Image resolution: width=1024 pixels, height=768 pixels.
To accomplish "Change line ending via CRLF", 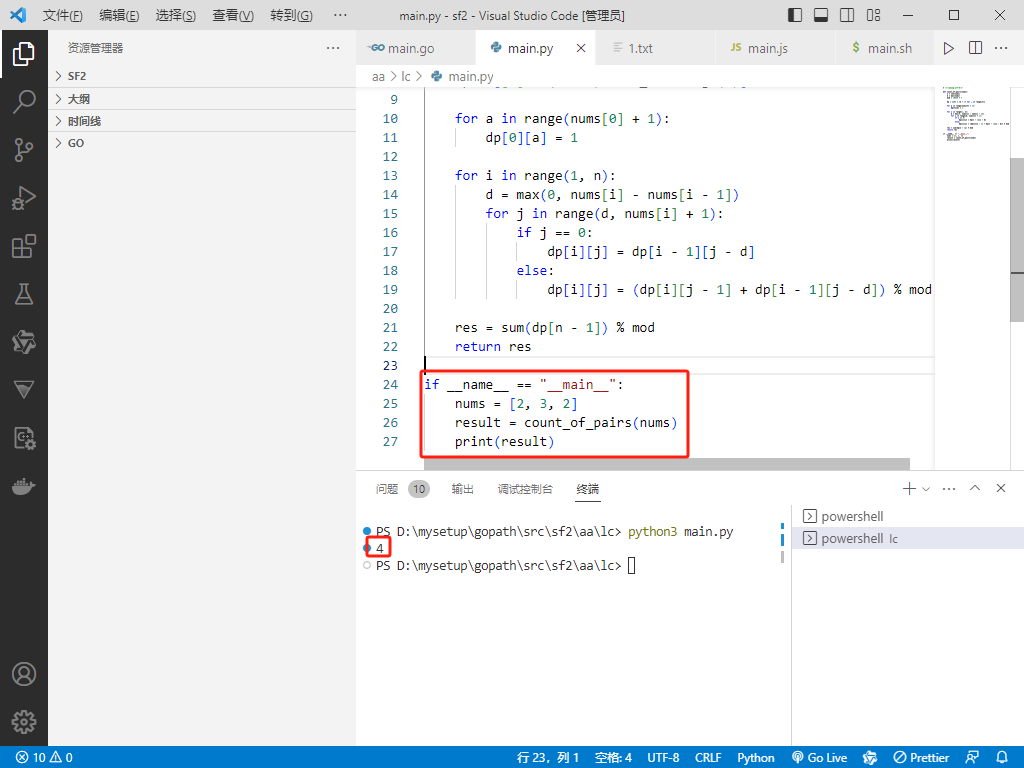I will pyautogui.click(x=708, y=758).
